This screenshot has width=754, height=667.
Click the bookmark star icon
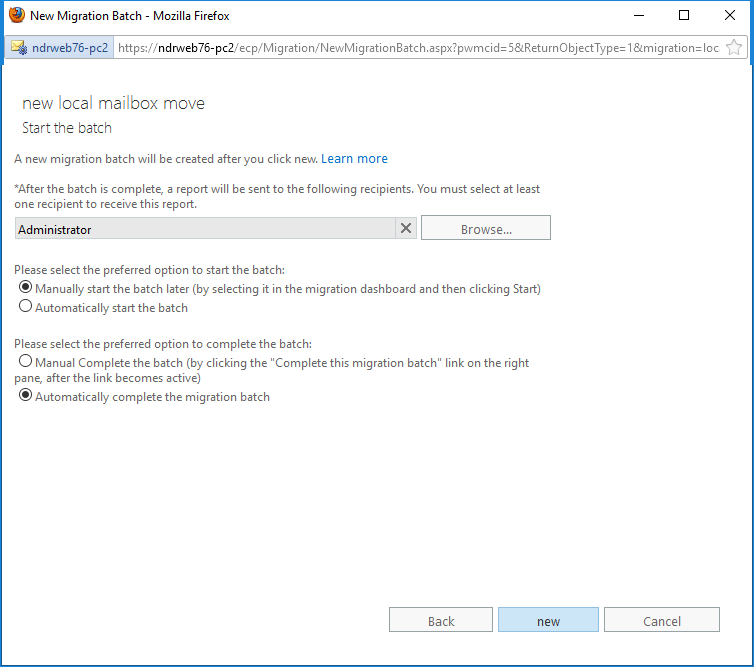(733, 48)
